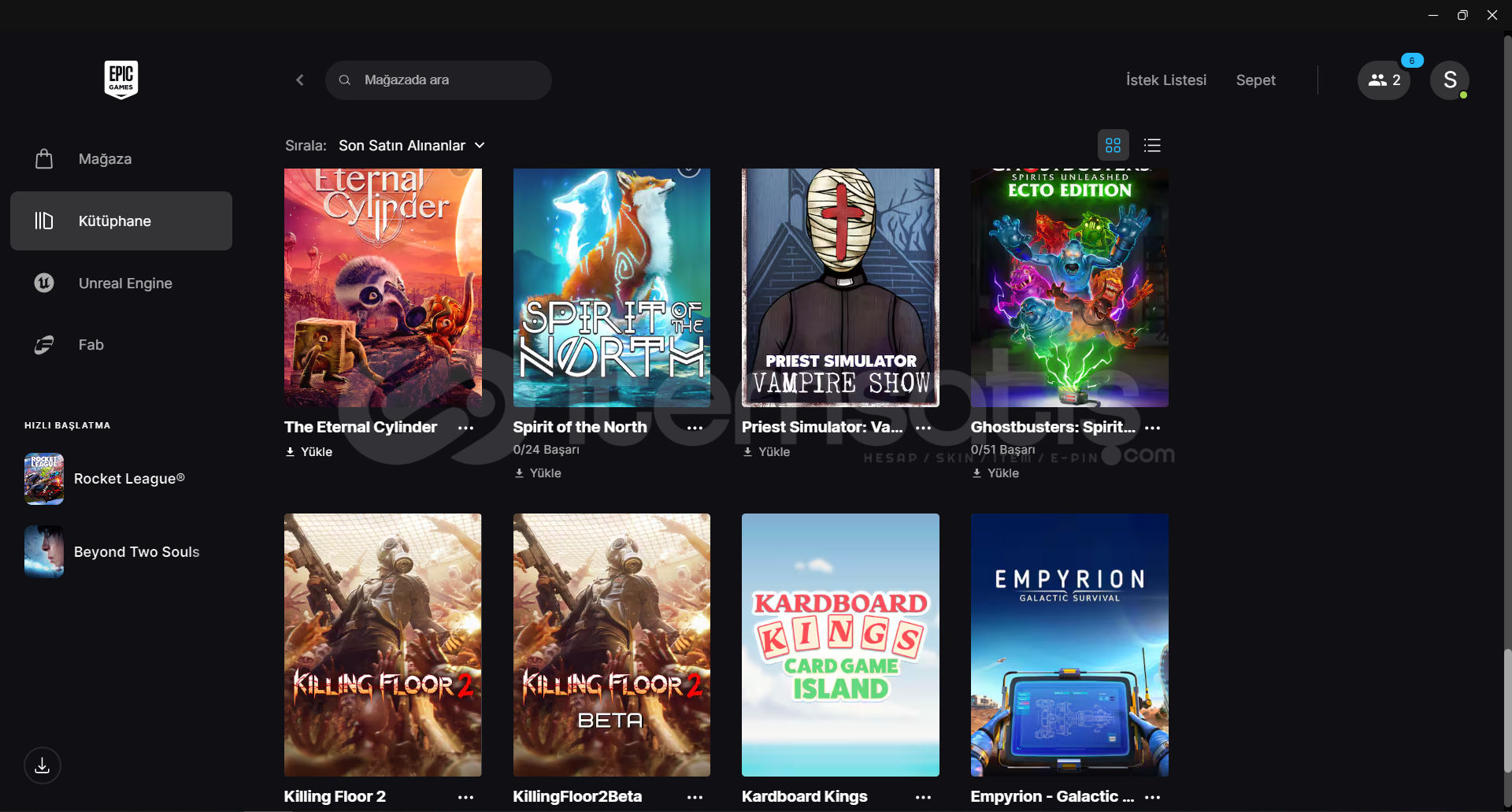Viewport: 1512px width, 812px height.
Task: Click the Empyrion - Galactic title text
Action: 1053,796
